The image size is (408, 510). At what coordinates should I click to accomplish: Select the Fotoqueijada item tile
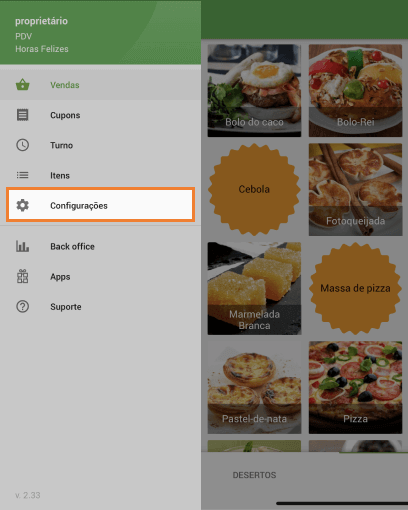tap(355, 189)
